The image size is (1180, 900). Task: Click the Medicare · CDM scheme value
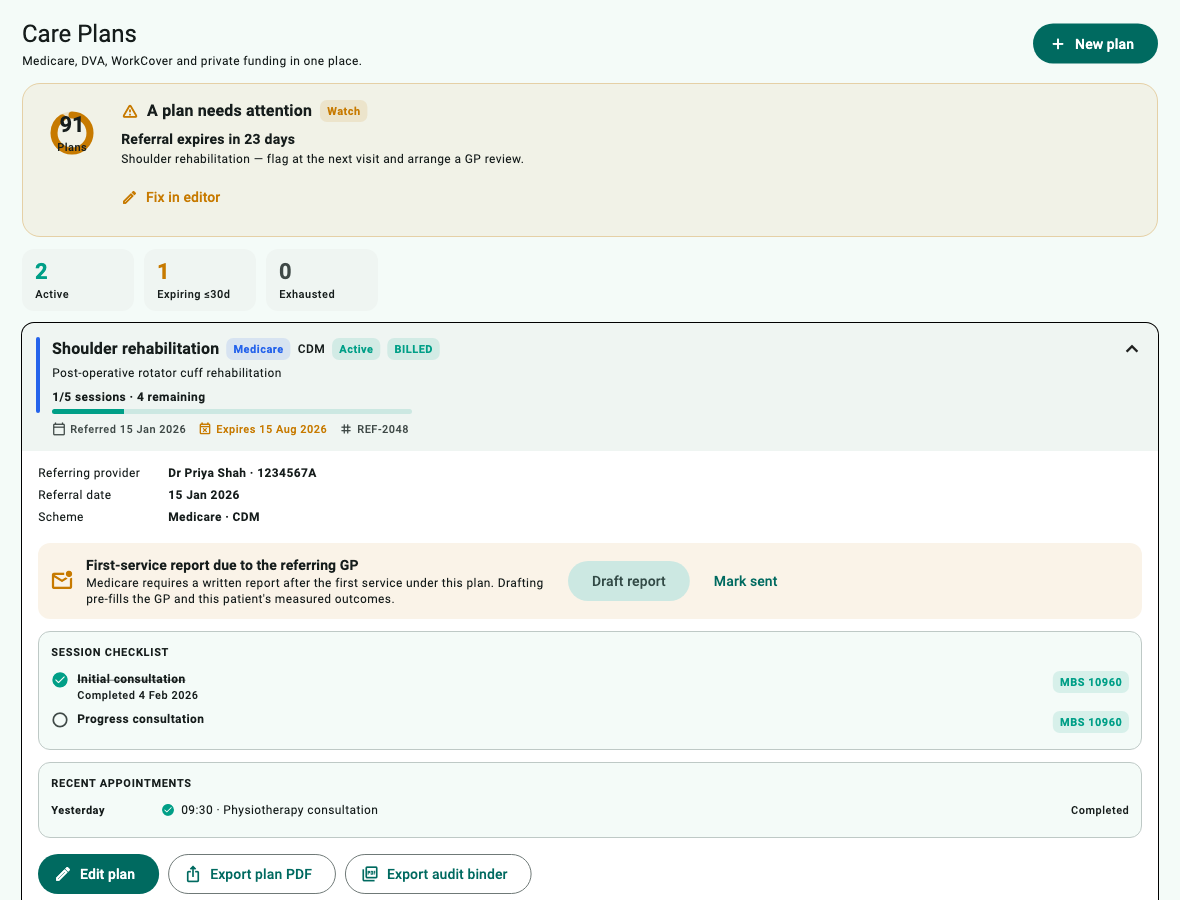214,517
